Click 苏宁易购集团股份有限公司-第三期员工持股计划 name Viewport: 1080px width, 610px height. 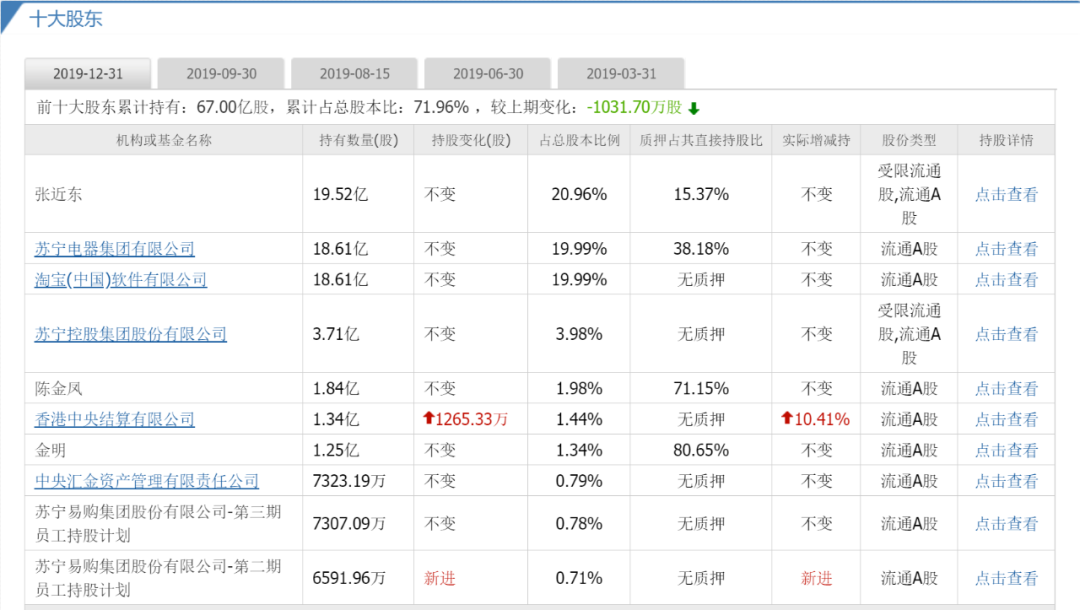click(x=158, y=523)
